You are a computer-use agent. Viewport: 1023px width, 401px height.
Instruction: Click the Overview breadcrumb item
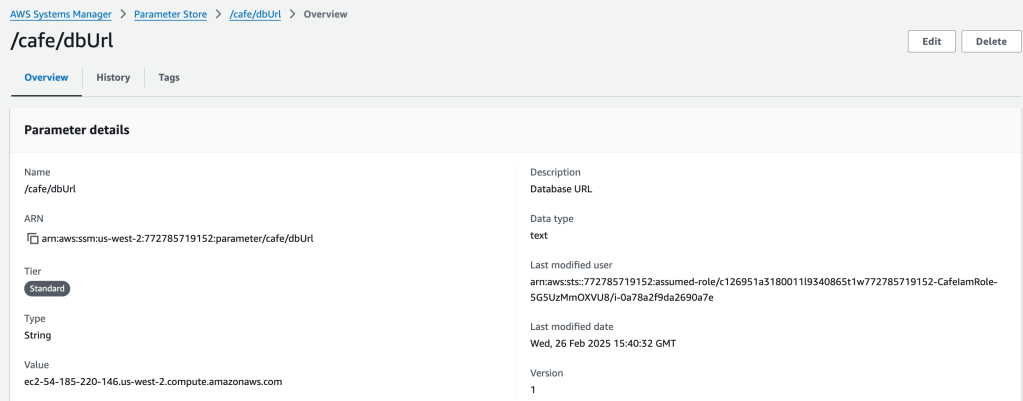click(326, 14)
